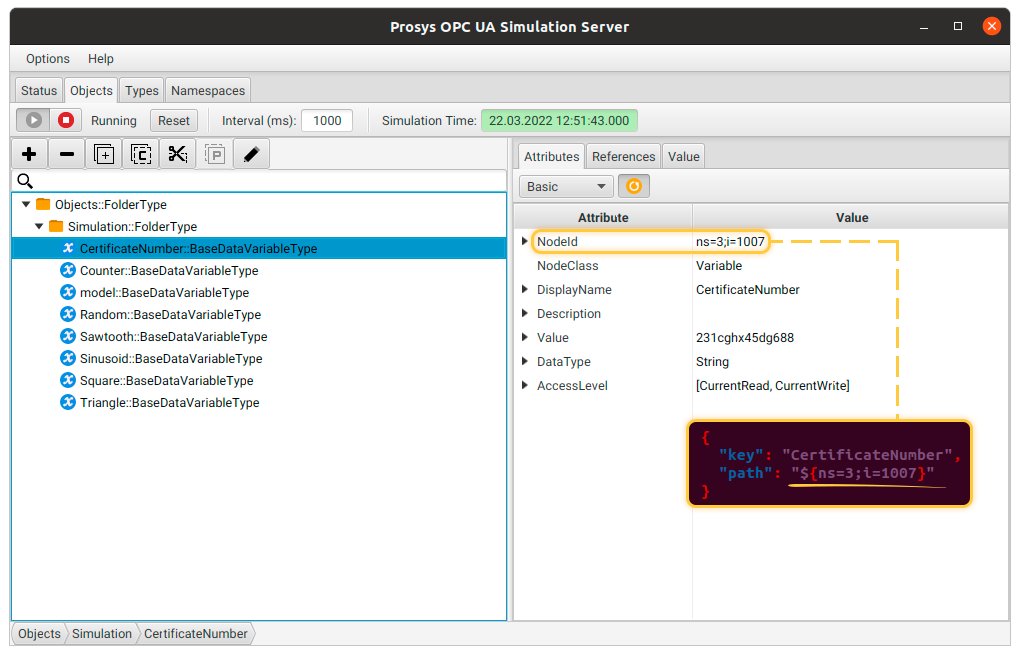Open the Value tab
The height and width of the screenshot is (655, 1020).
[684, 157]
